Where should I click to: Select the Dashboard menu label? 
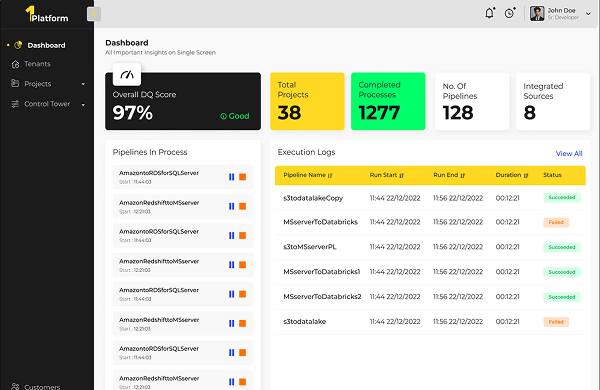coord(46,45)
